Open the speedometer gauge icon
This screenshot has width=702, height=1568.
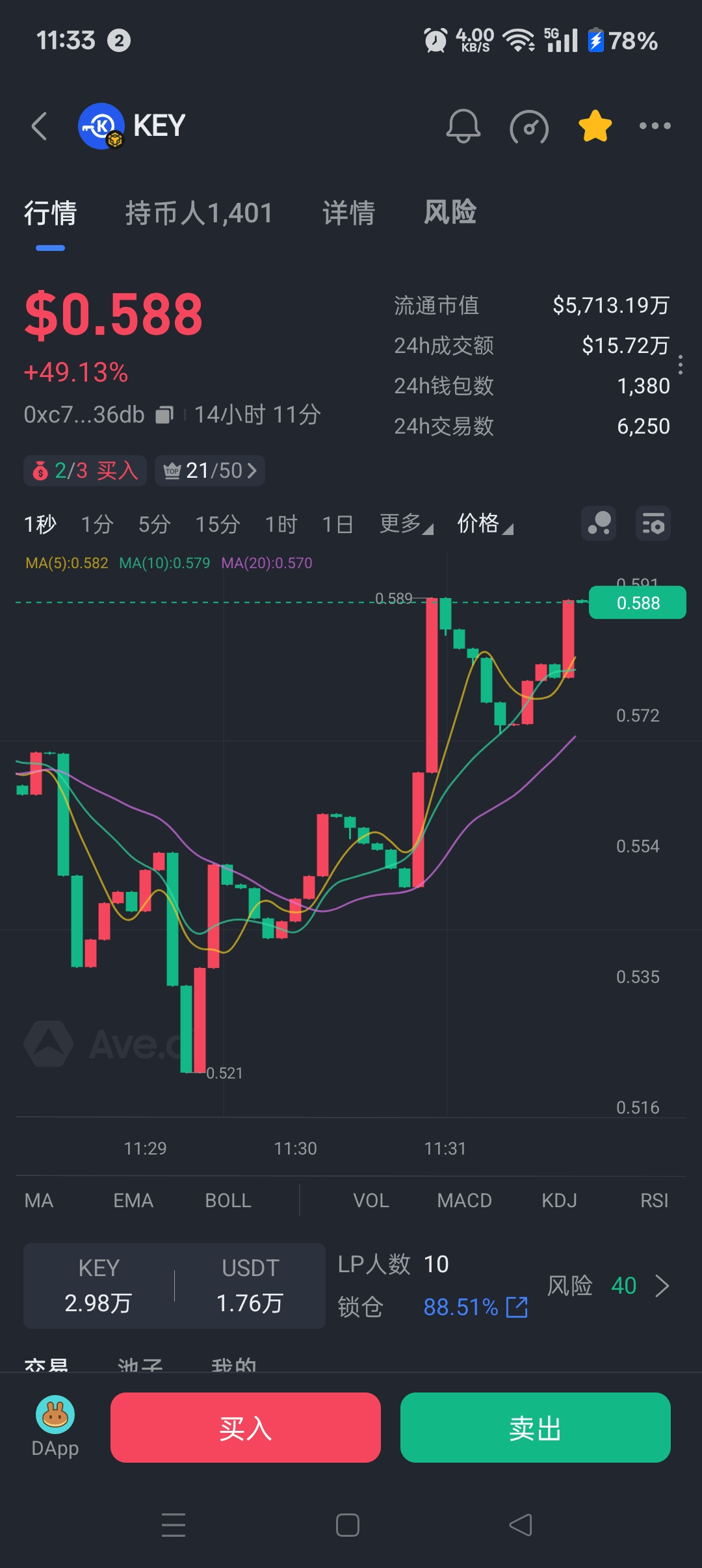tap(529, 127)
